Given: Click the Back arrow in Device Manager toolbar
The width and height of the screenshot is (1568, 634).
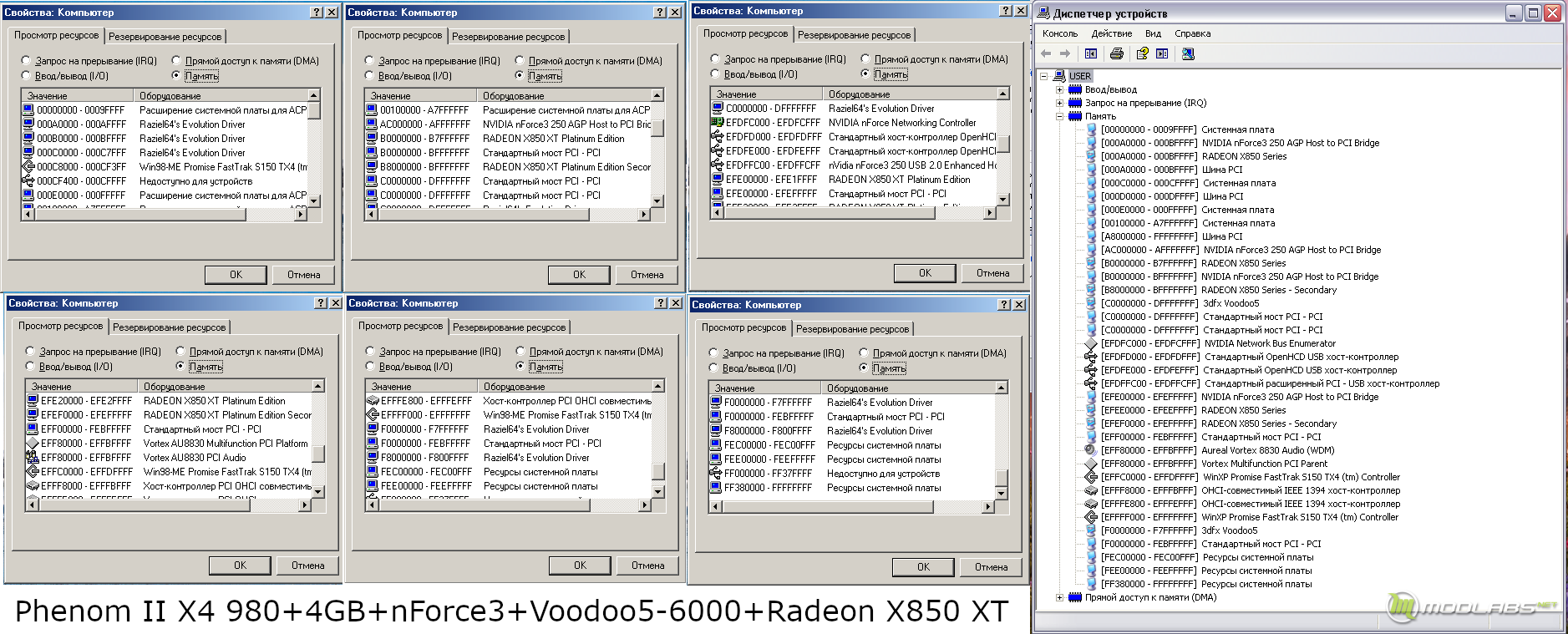Looking at the screenshot, I should [x=1046, y=53].
